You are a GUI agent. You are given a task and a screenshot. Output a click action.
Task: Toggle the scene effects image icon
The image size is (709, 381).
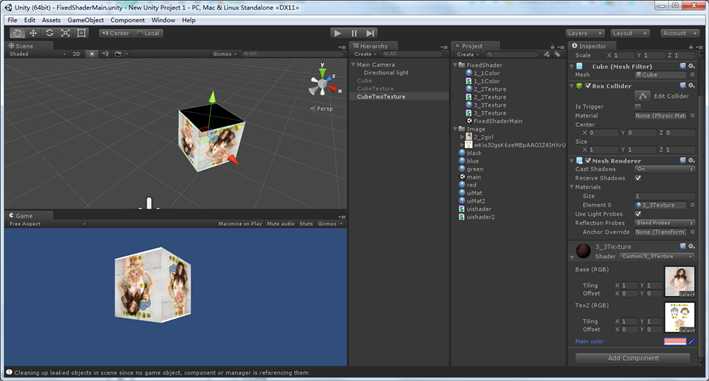coord(118,54)
